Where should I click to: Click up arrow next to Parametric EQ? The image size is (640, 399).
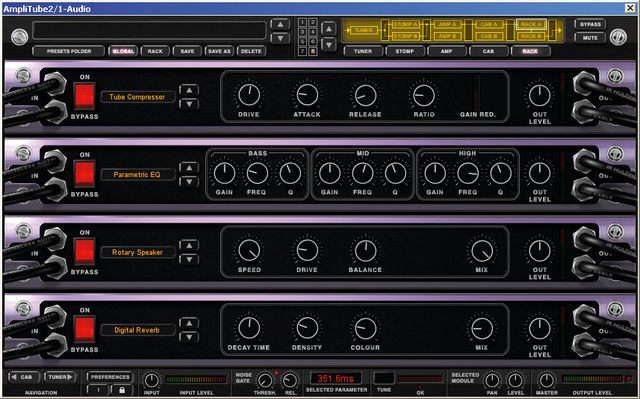(189, 168)
